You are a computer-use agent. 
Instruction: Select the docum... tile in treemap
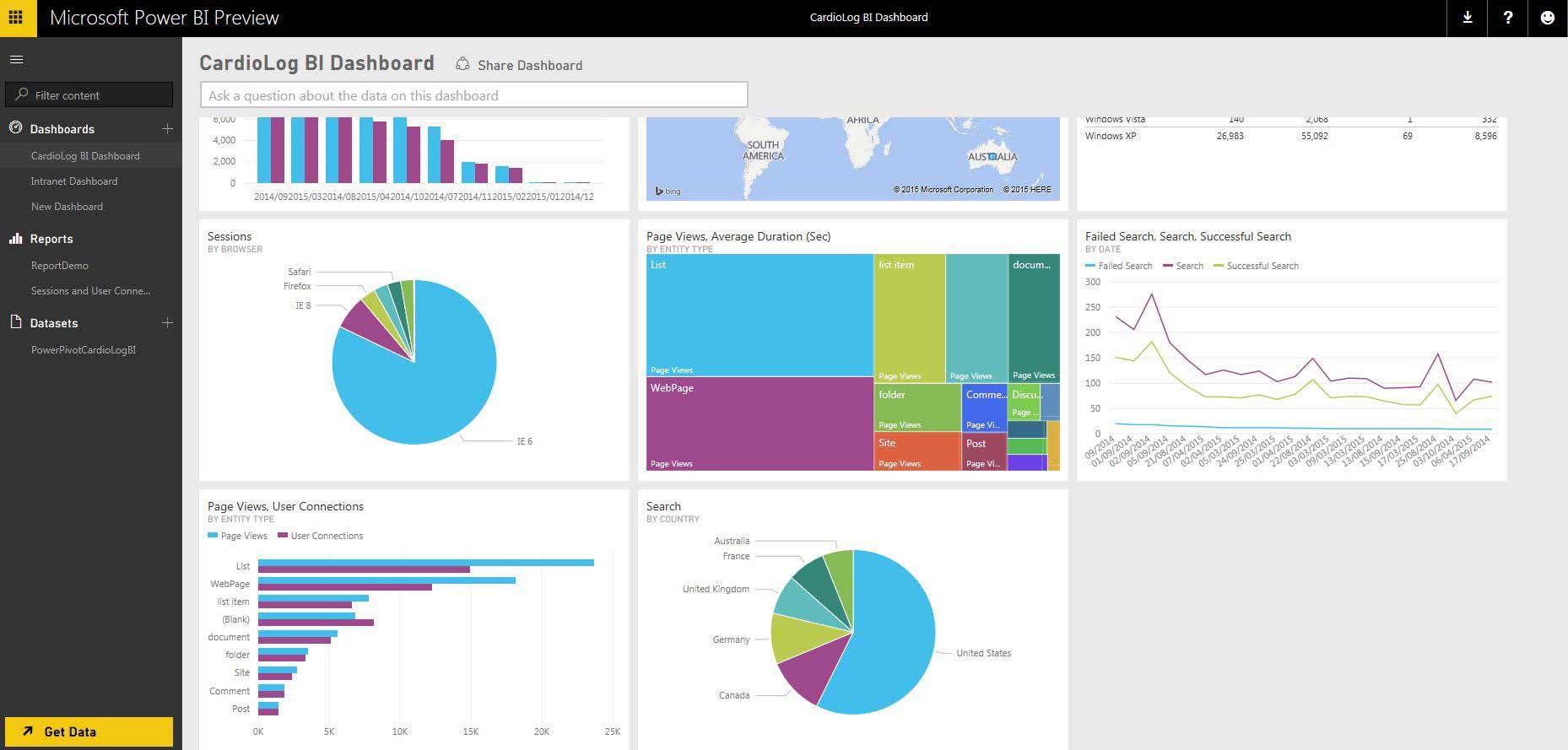click(x=1034, y=317)
